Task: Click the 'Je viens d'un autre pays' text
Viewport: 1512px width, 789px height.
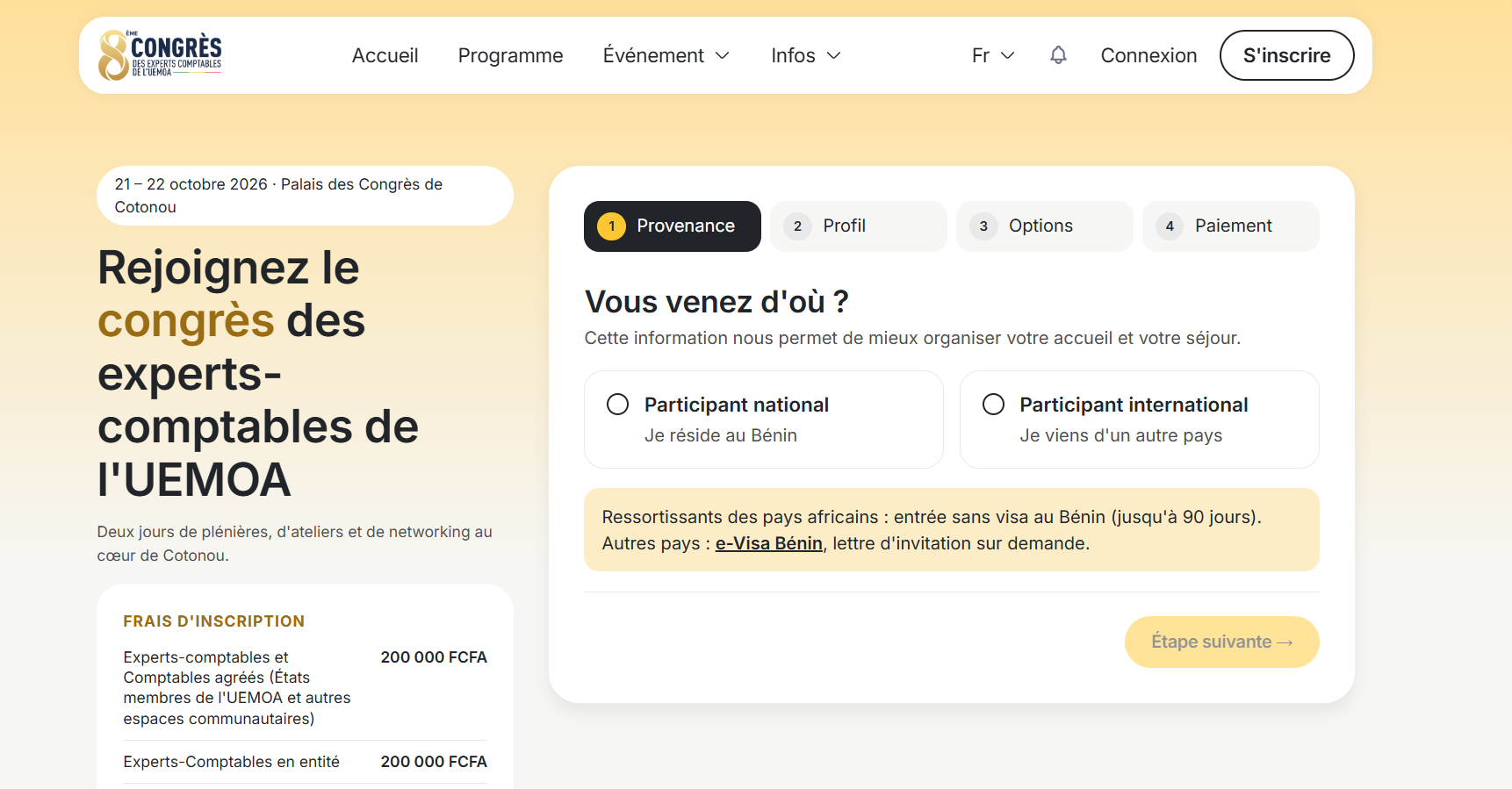Action: pyautogui.click(x=1120, y=435)
